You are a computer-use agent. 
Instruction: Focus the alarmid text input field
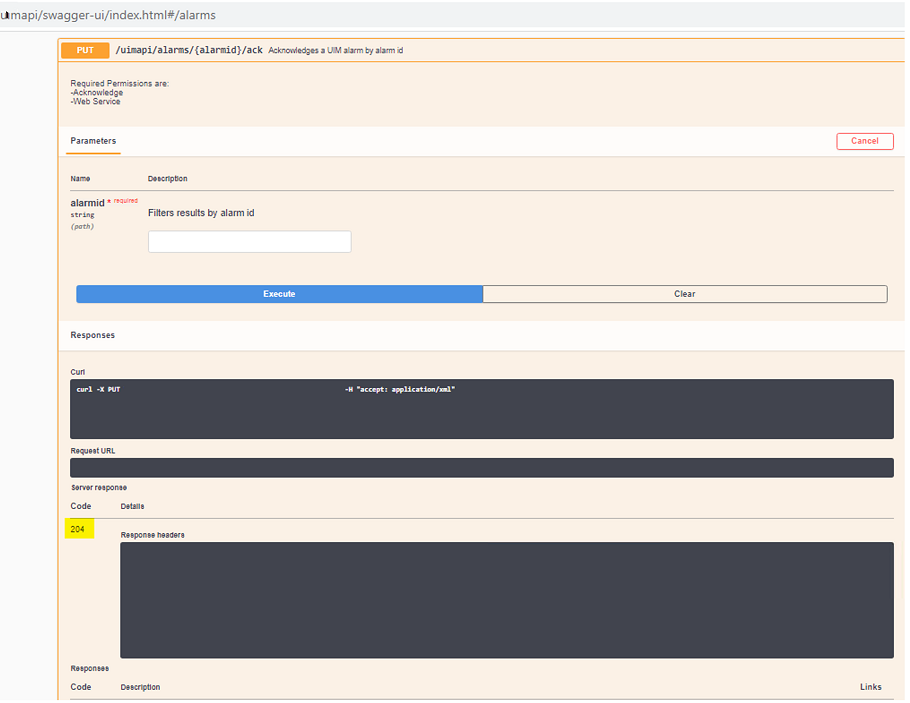tap(249, 242)
